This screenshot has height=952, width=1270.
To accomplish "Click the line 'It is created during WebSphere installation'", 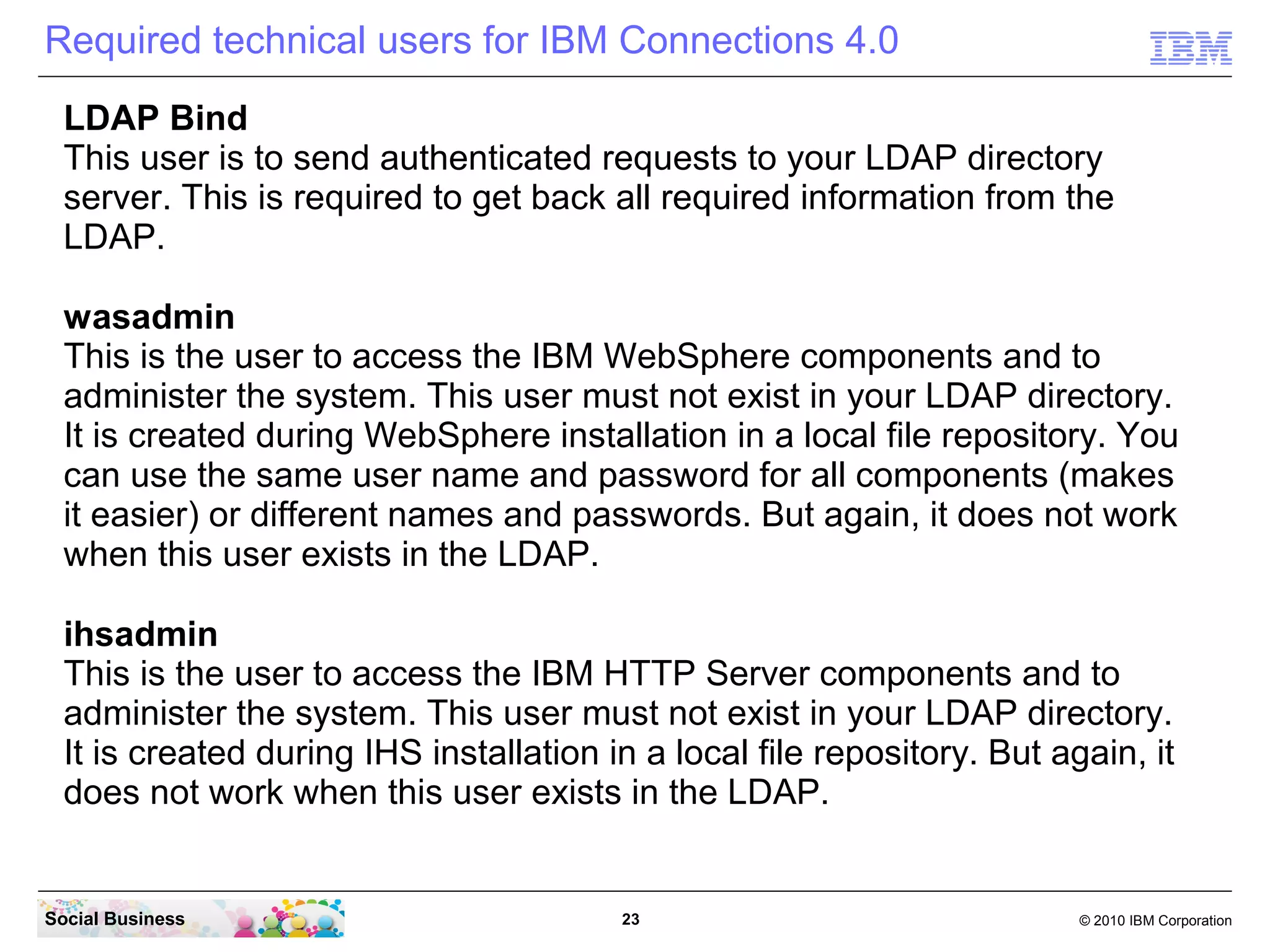I will [621, 436].
